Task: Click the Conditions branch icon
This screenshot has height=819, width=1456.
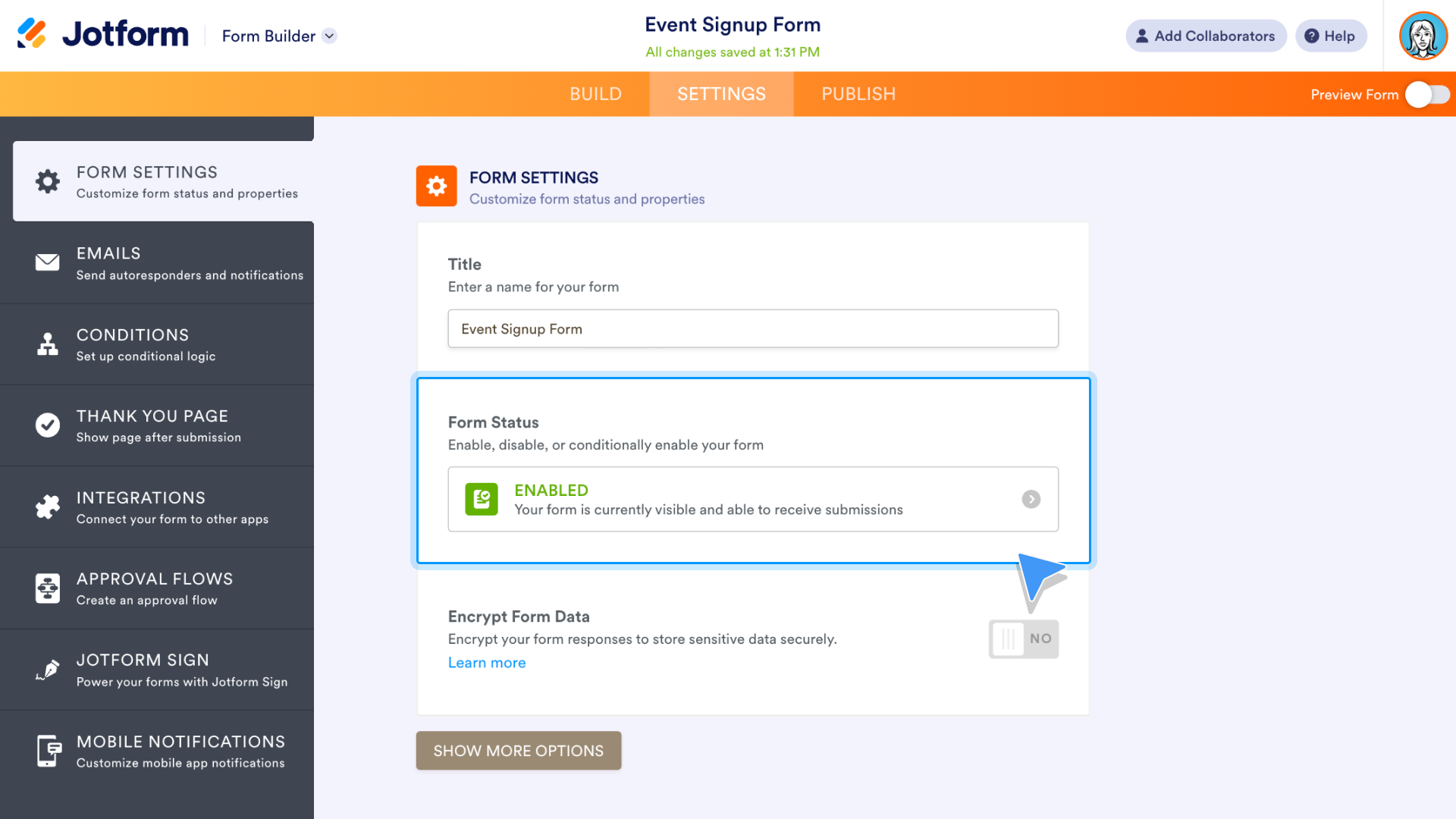Action: click(x=47, y=344)
